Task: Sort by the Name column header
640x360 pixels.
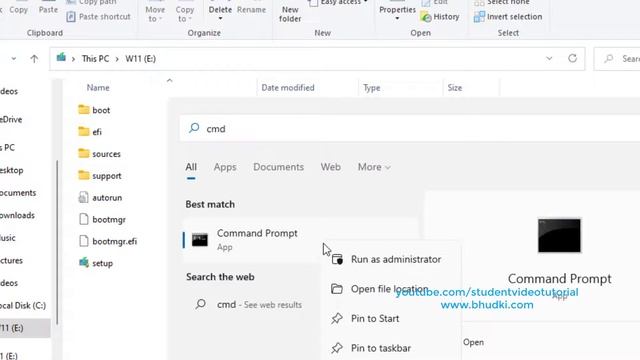Action: pos(98,87)
